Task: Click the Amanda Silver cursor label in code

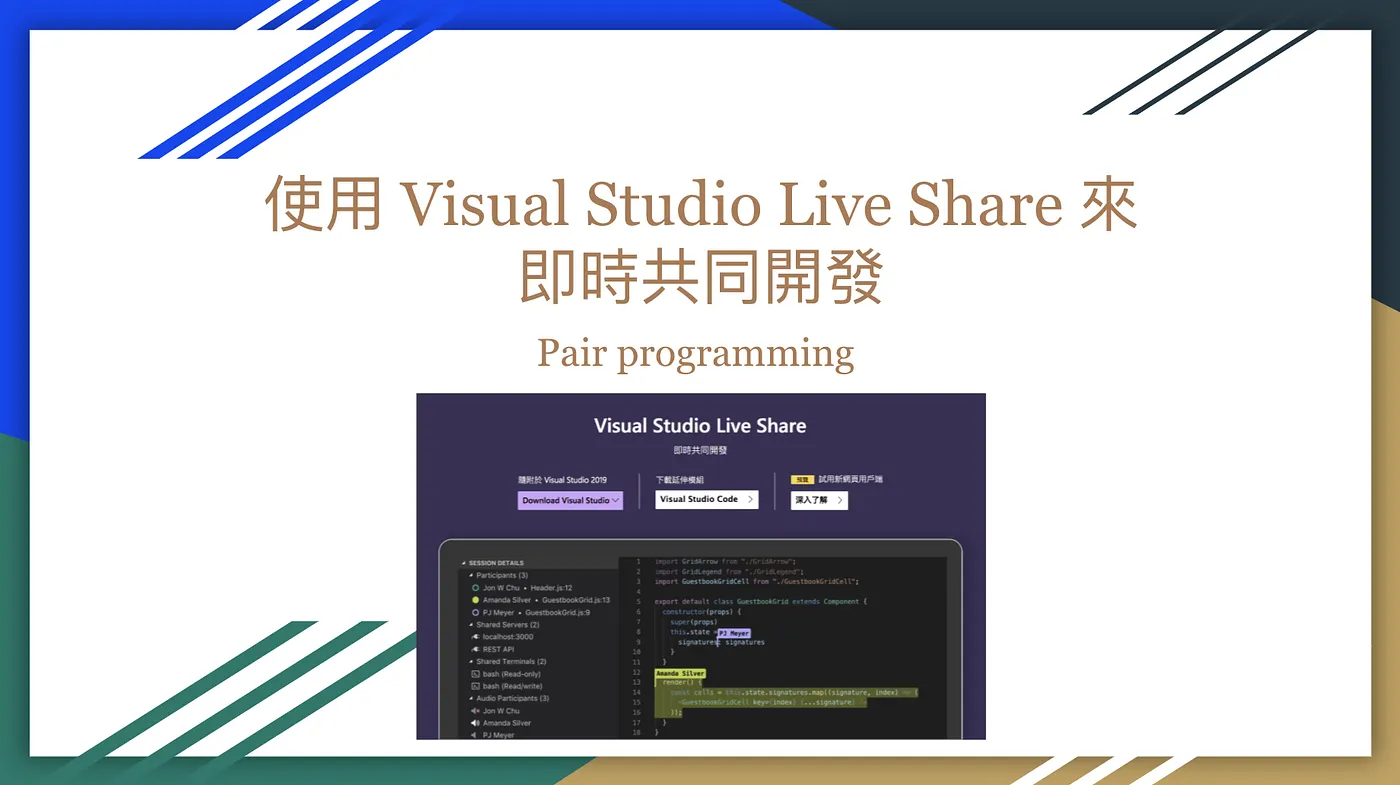Action: (x=681, y=674)
